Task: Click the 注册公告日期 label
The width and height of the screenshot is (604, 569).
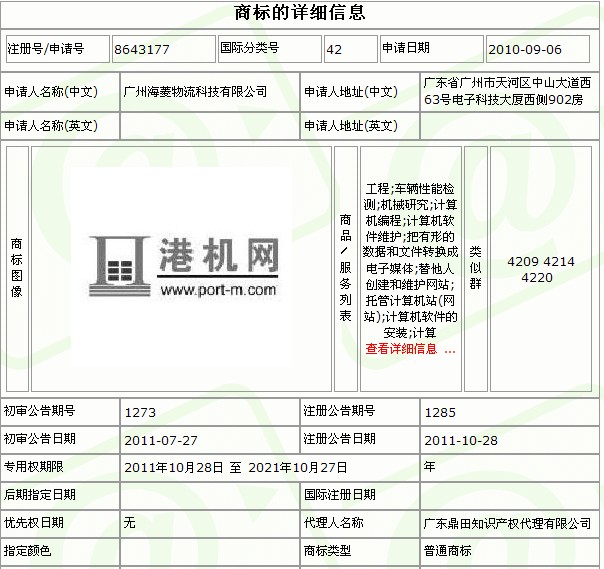Action: pos(339,439)
